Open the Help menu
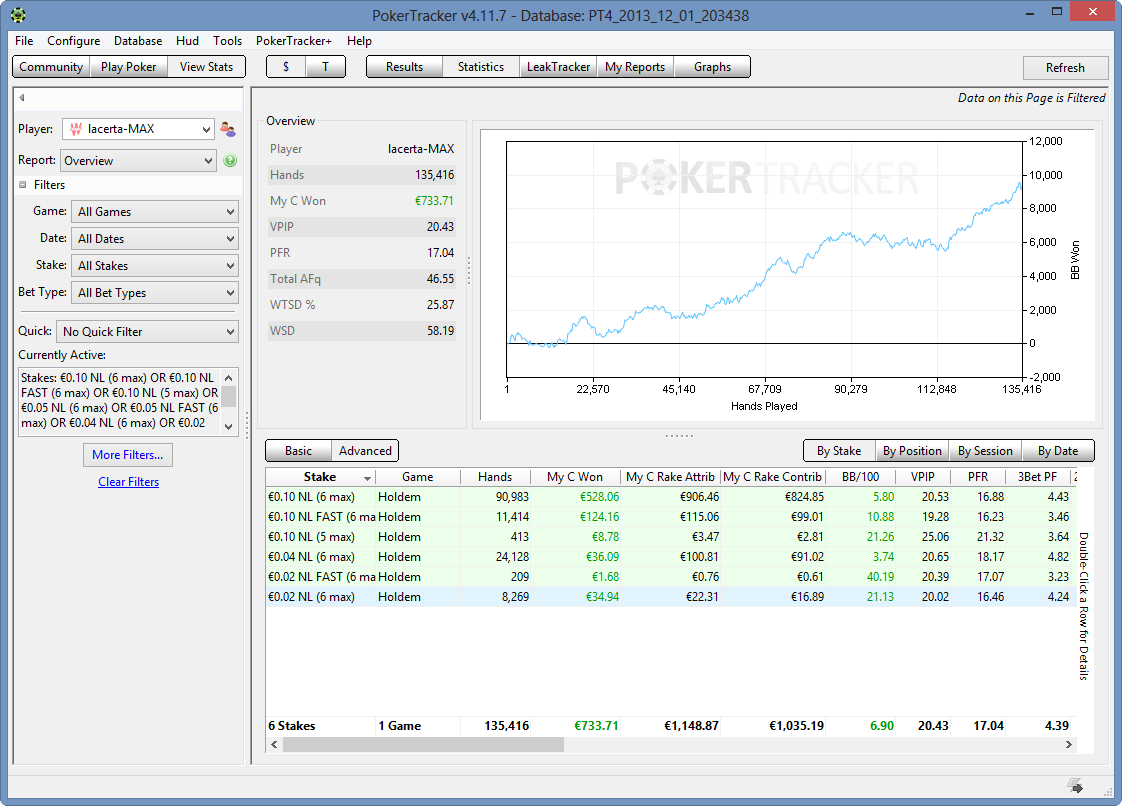Screen dimensions: 1122x806 point(359,41)
